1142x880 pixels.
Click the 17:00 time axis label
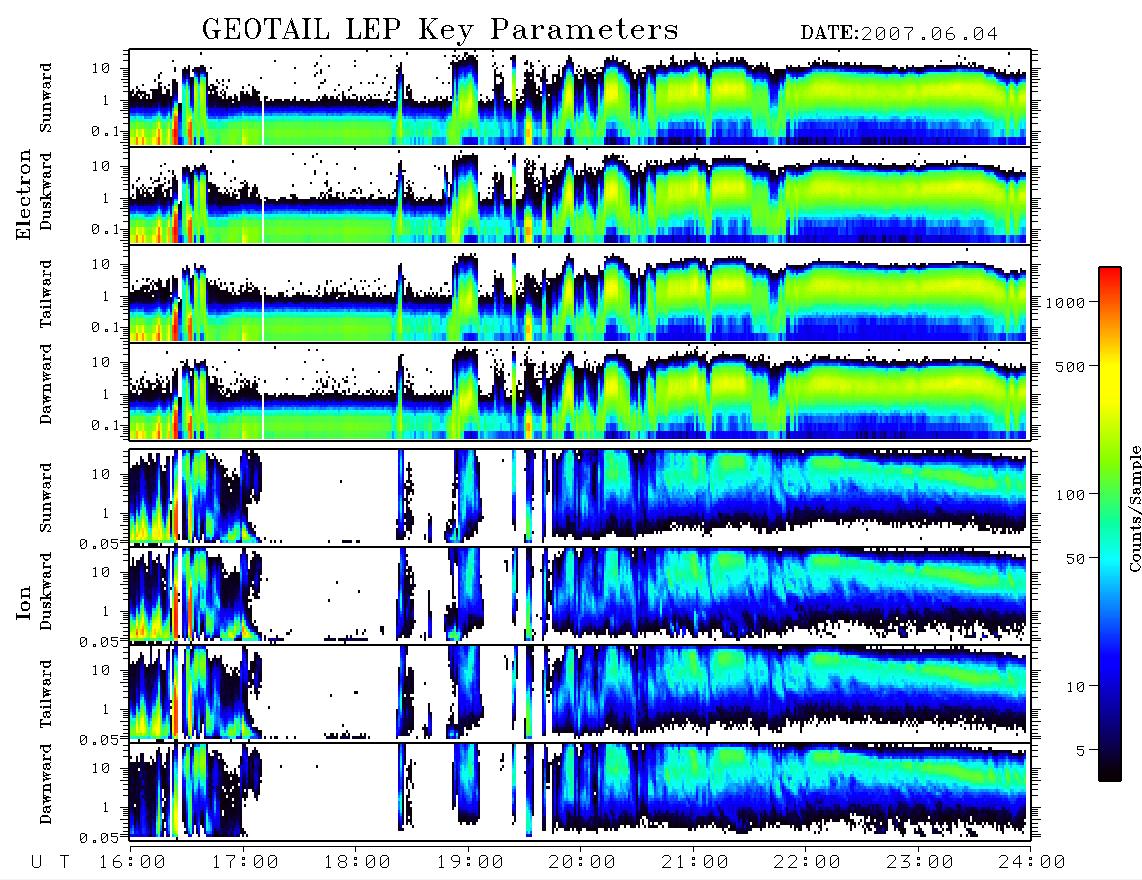point(245,862)
